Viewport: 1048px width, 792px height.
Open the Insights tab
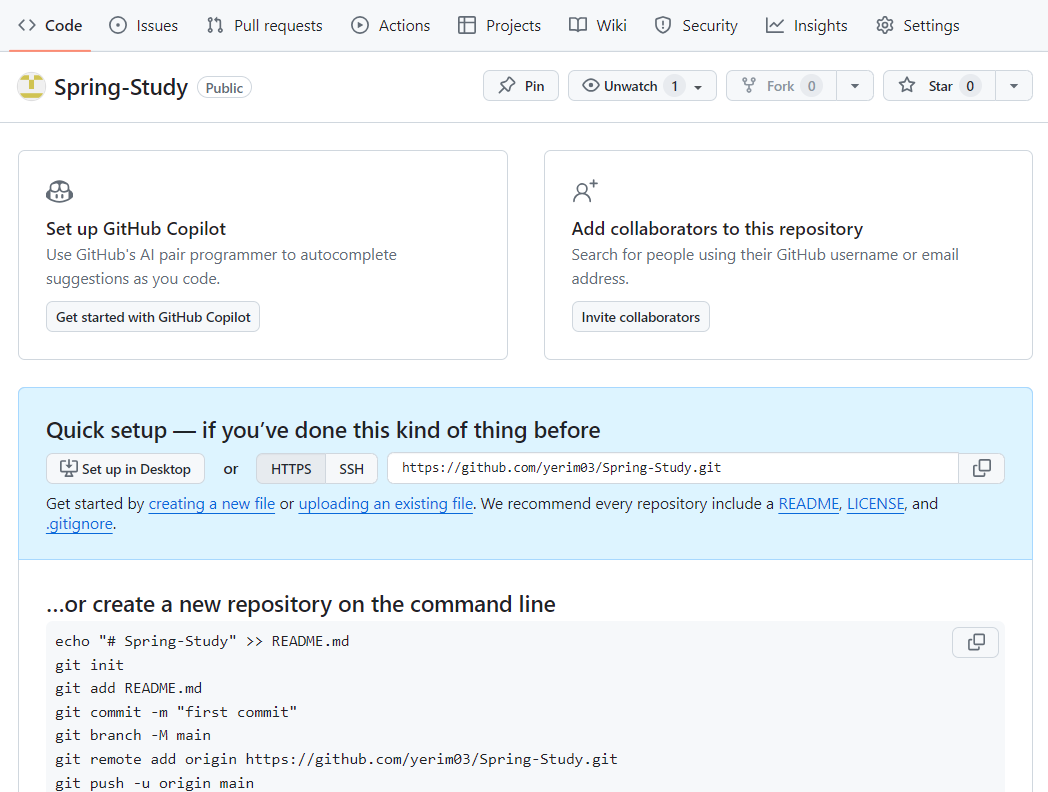pos(807,25)
